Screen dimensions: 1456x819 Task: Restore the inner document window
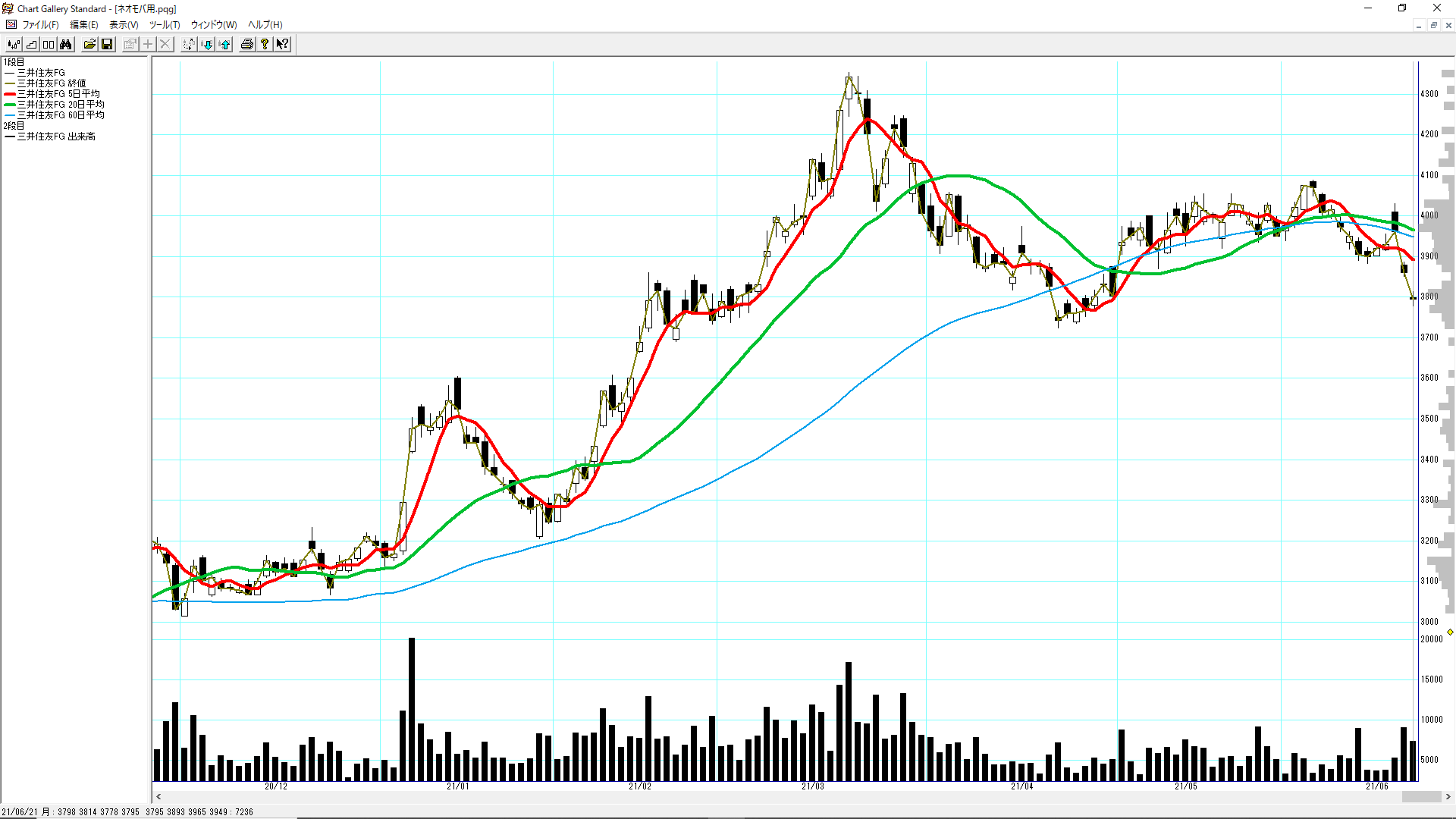1433,25
